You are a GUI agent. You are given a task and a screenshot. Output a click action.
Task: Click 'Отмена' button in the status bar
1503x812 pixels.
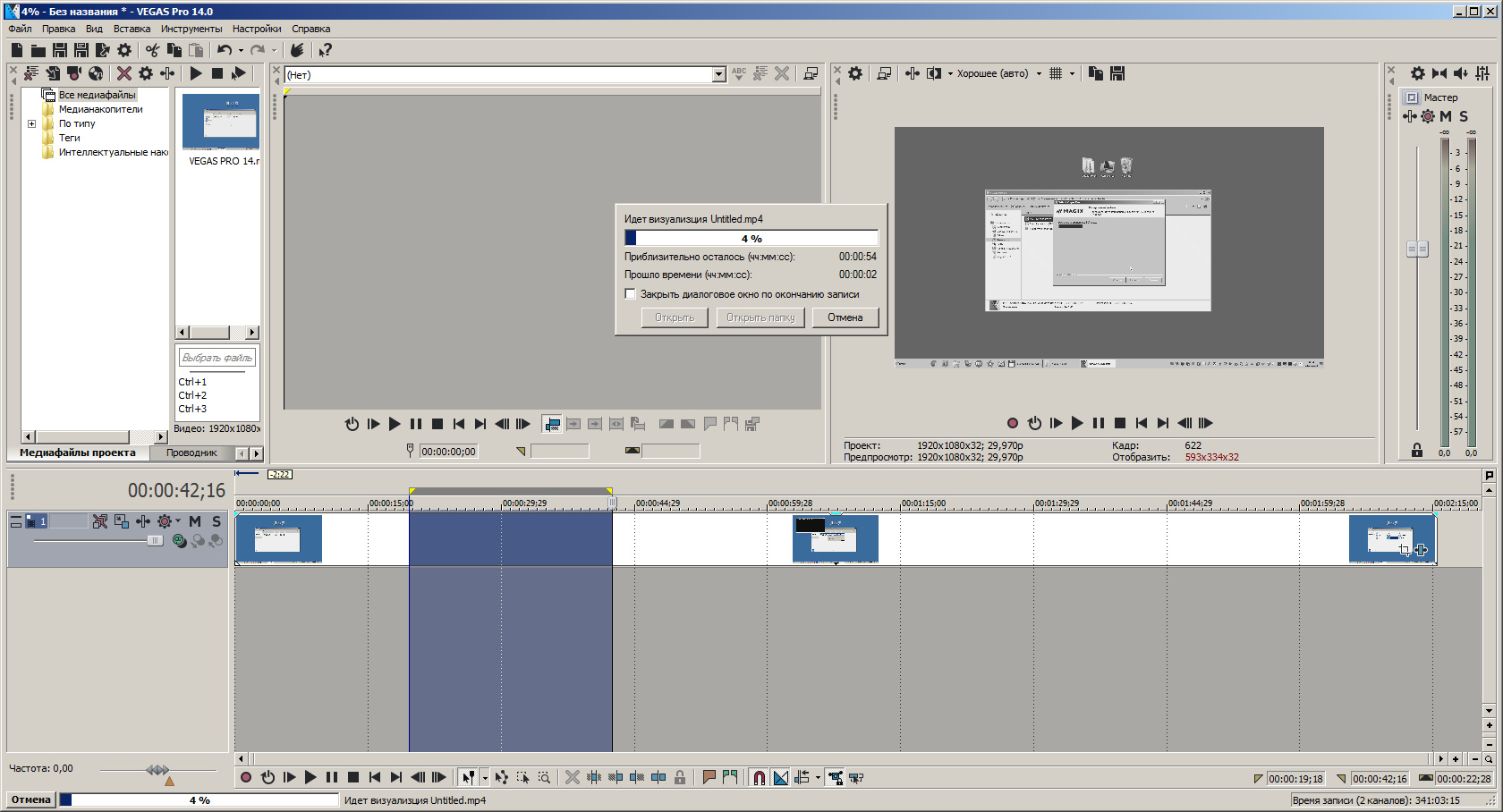tap(31, 800)
